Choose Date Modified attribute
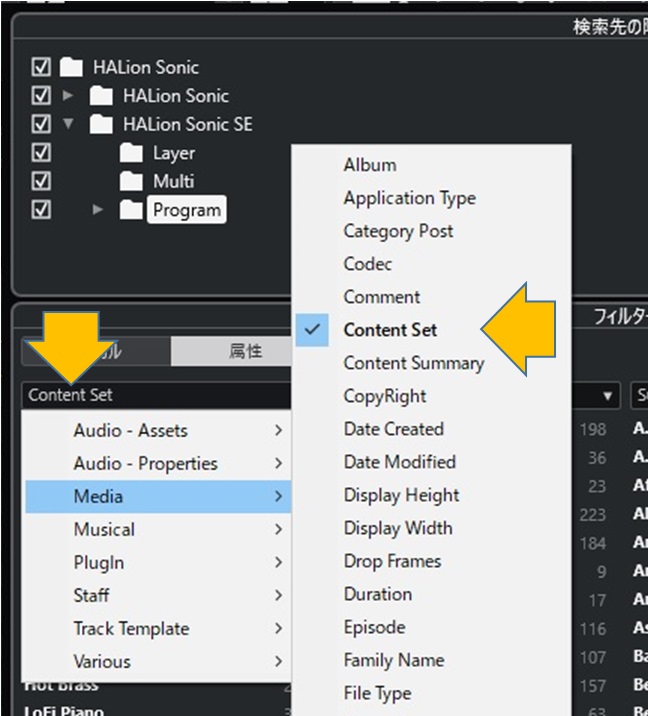Image resolution: width=648 pixels, height=716 pixels. click(432, 462)
